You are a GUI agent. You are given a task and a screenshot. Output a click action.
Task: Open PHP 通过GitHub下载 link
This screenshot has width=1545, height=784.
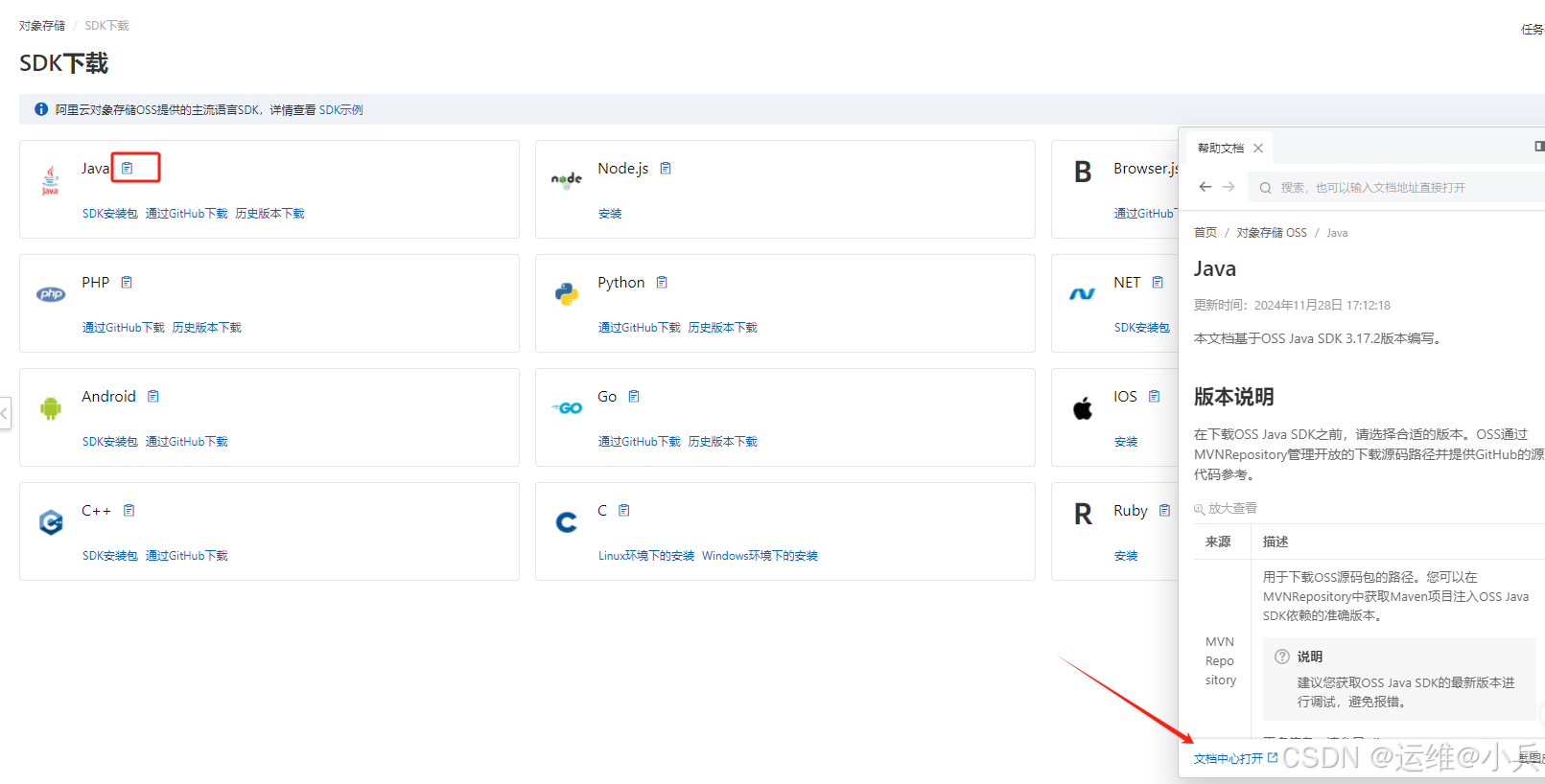tap(123, 328)
